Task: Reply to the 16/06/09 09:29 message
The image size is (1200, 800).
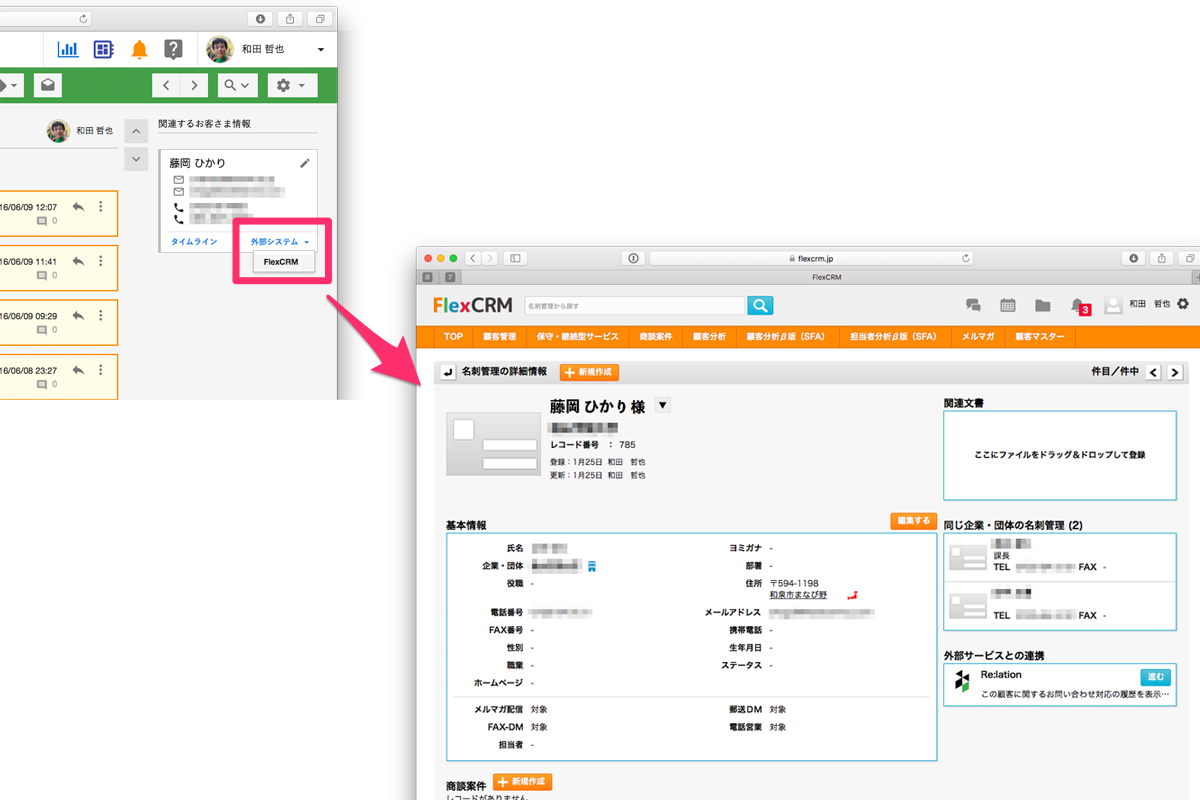Action: (x=78, y=315)
